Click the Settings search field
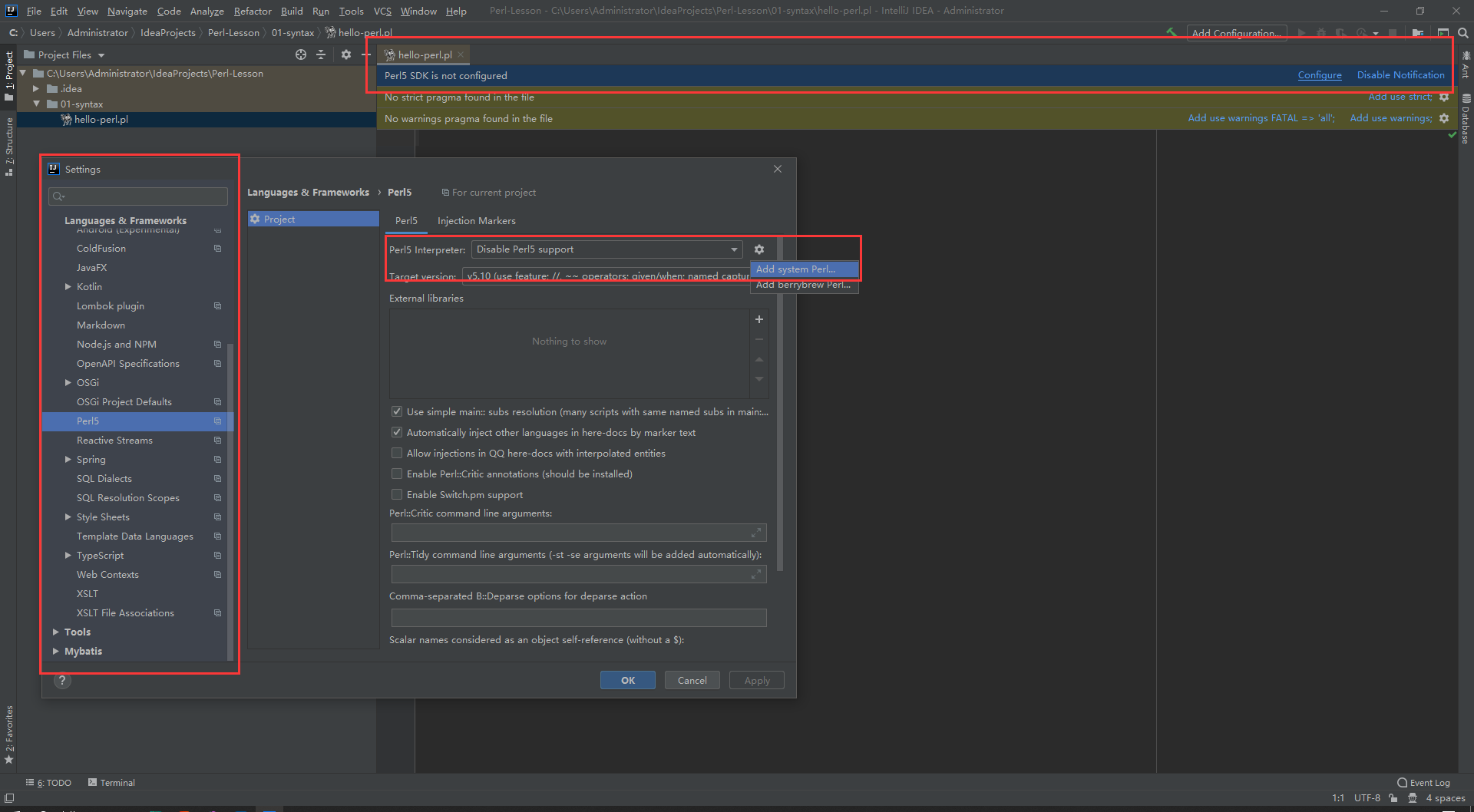The image size is (1474, 812). 138,196
